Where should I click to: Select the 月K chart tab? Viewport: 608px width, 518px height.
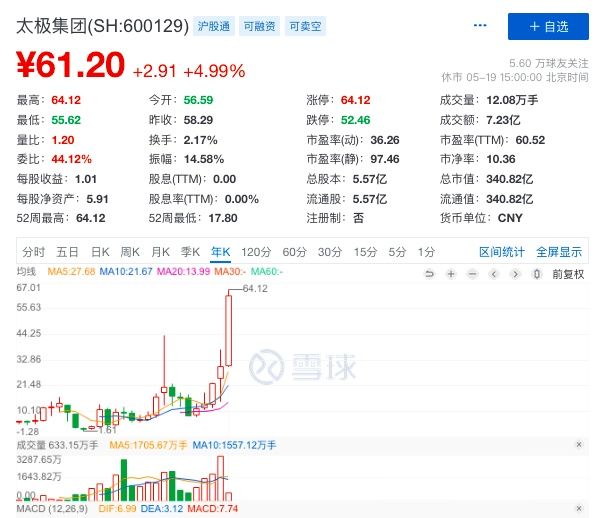[161, 252]
